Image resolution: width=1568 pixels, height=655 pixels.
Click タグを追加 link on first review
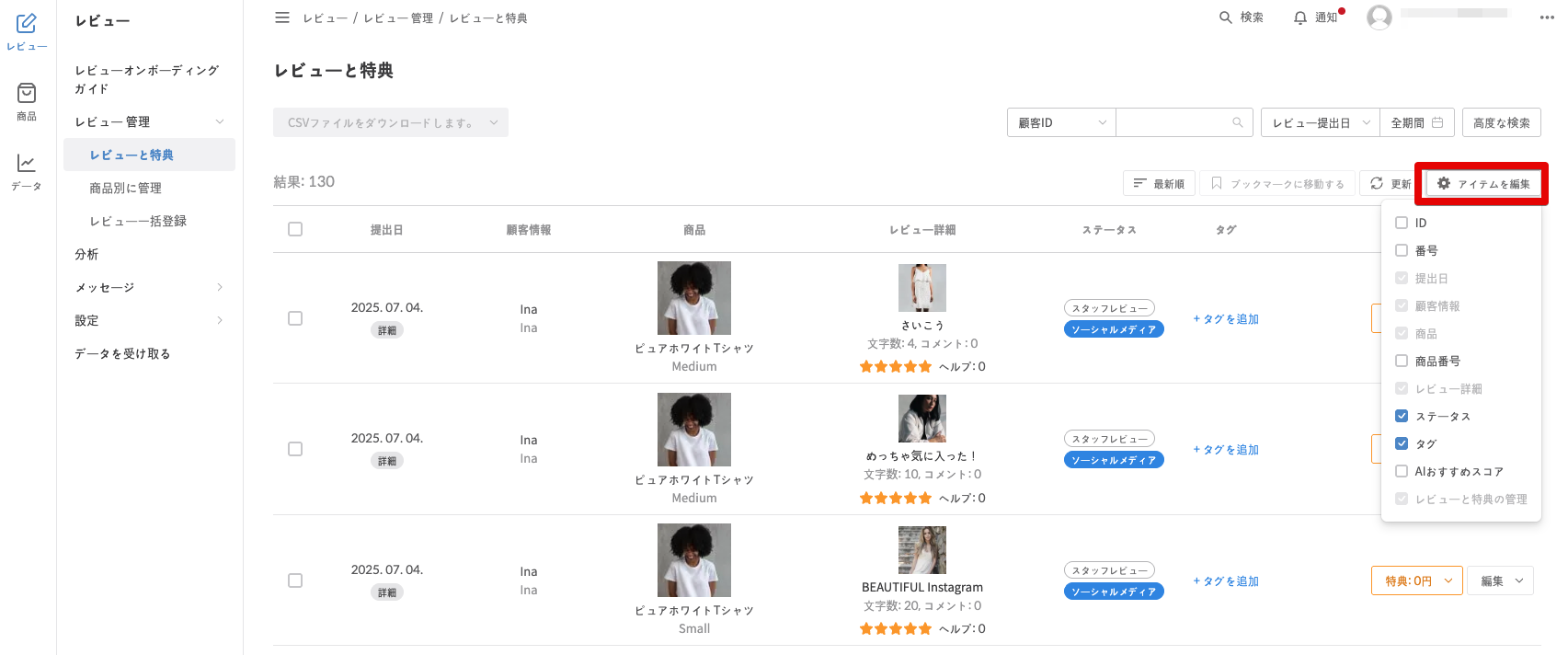[x=1226, y=319]
